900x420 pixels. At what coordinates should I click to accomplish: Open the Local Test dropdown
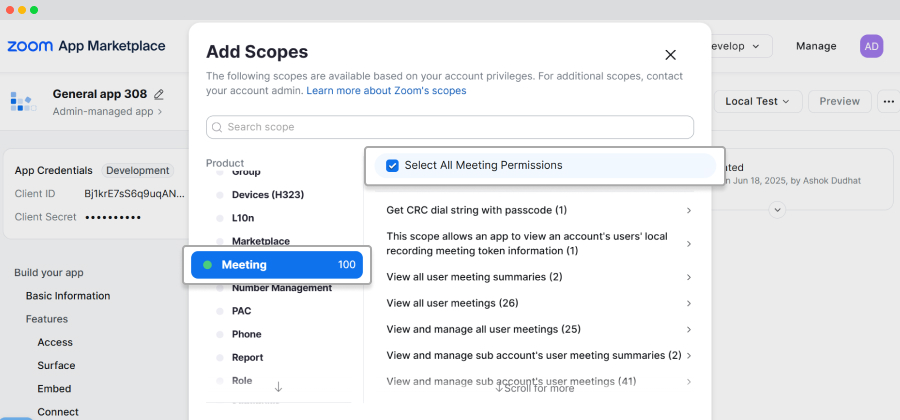[757, 102]
